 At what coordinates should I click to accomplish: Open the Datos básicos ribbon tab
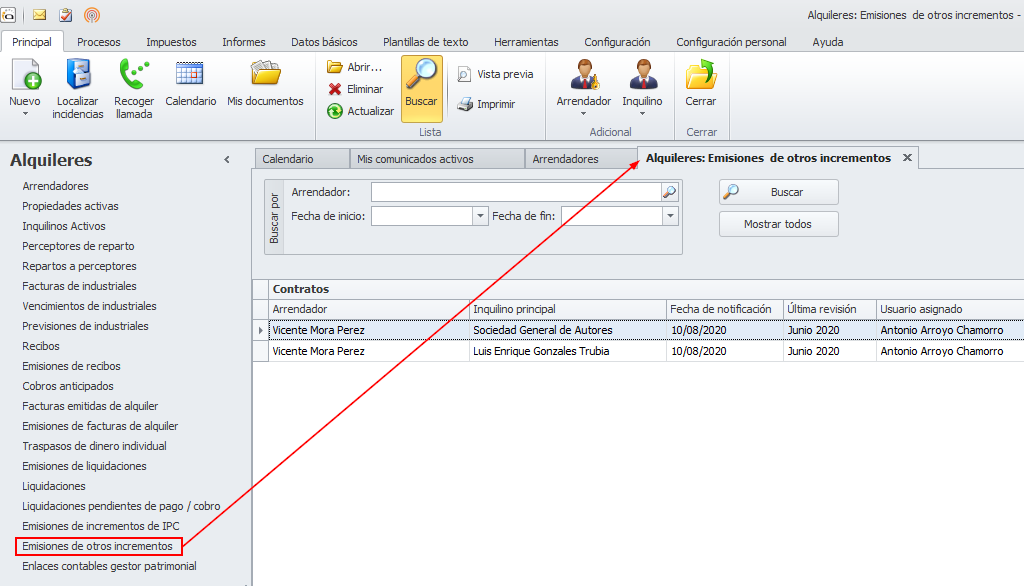click(x=324, y=42)
